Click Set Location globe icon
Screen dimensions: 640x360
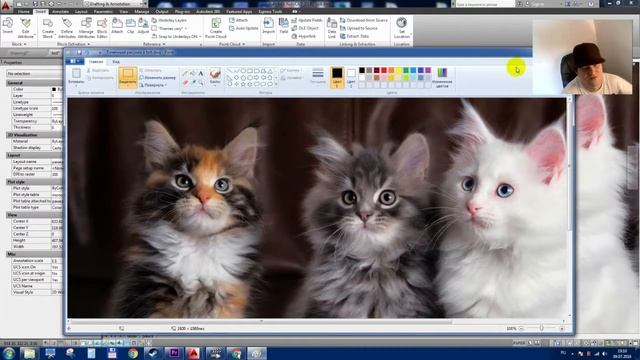click(x=402, y=27)
